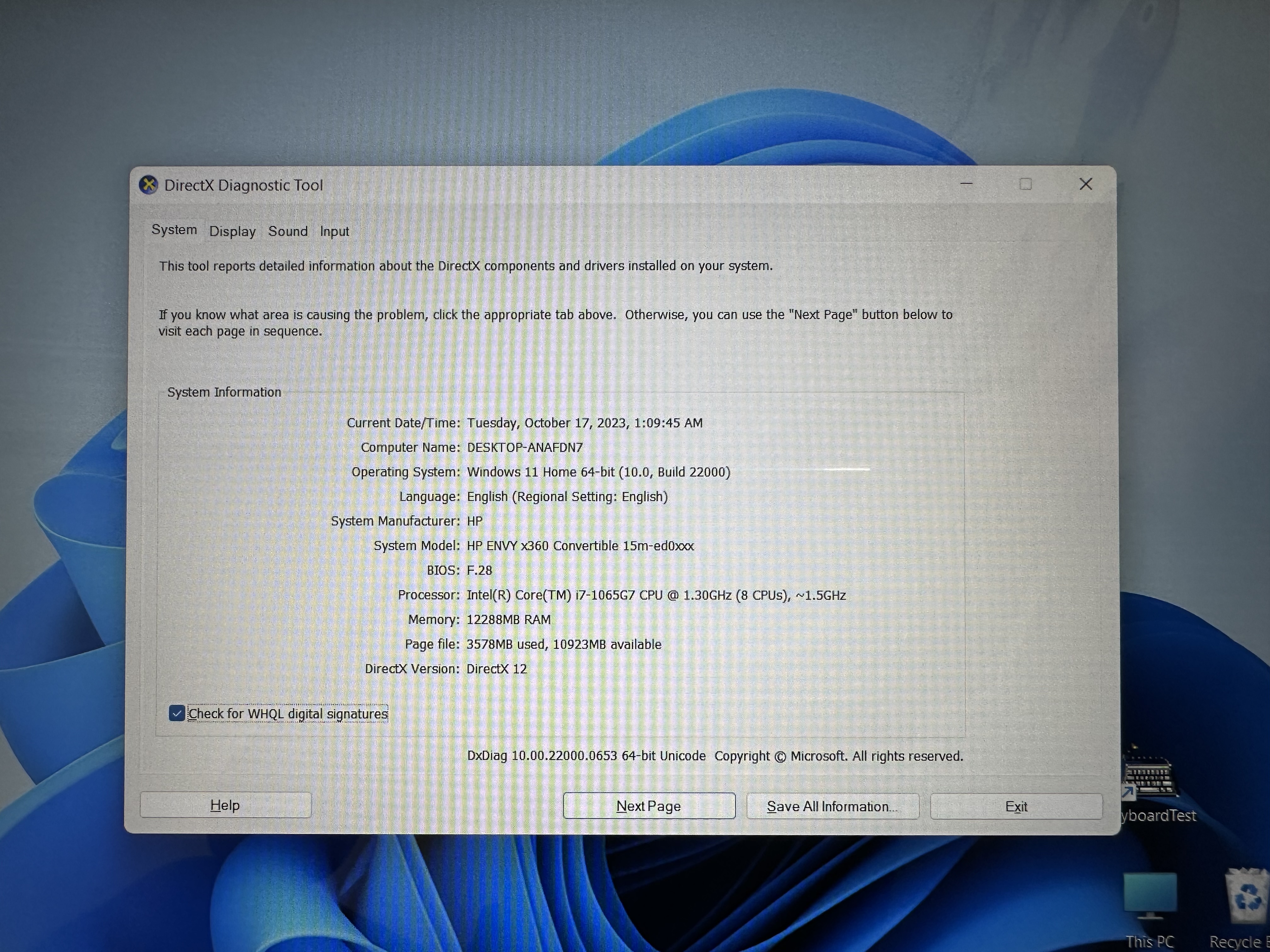Click the page file value 3578MB used
This screenshot has height=952, width=1270.
pyautogui.click(x=564, y=644)
